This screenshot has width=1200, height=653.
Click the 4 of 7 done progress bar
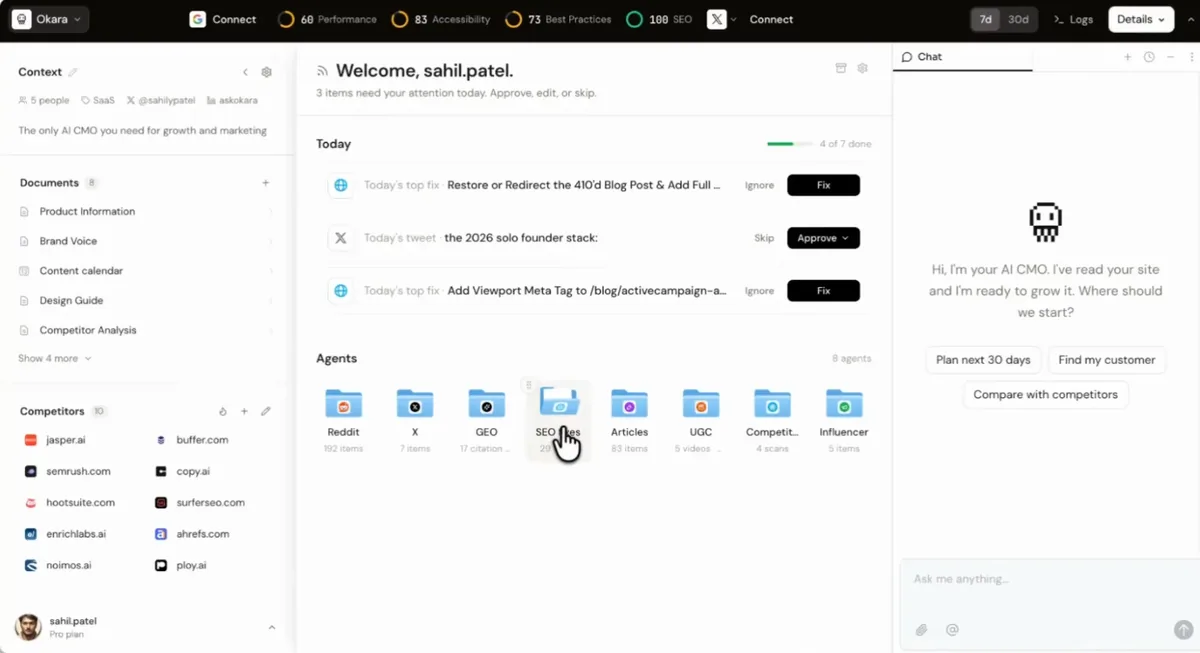coord(789,144)
